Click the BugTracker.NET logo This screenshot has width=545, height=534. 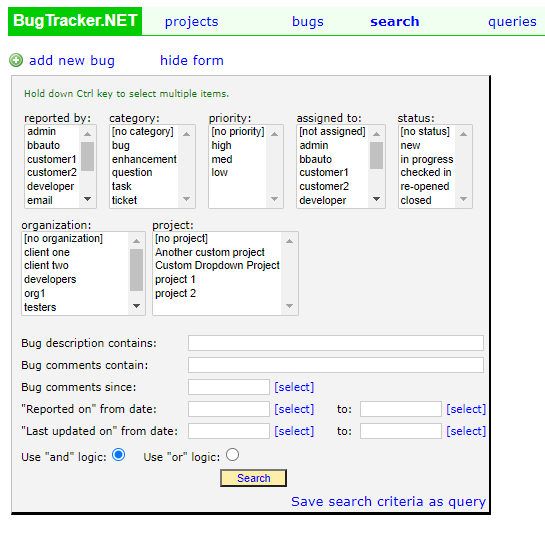coord(75,21)
